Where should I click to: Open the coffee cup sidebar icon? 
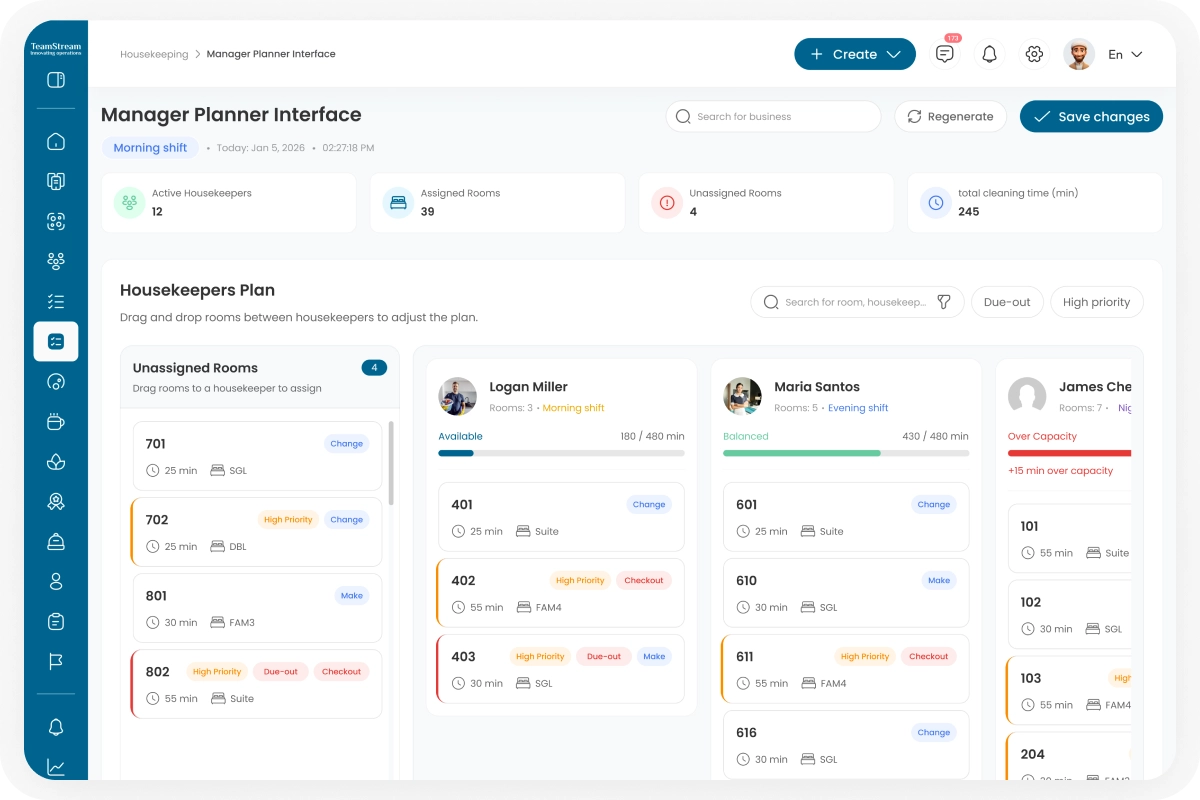pyautogui.click(x=56, y=422)
